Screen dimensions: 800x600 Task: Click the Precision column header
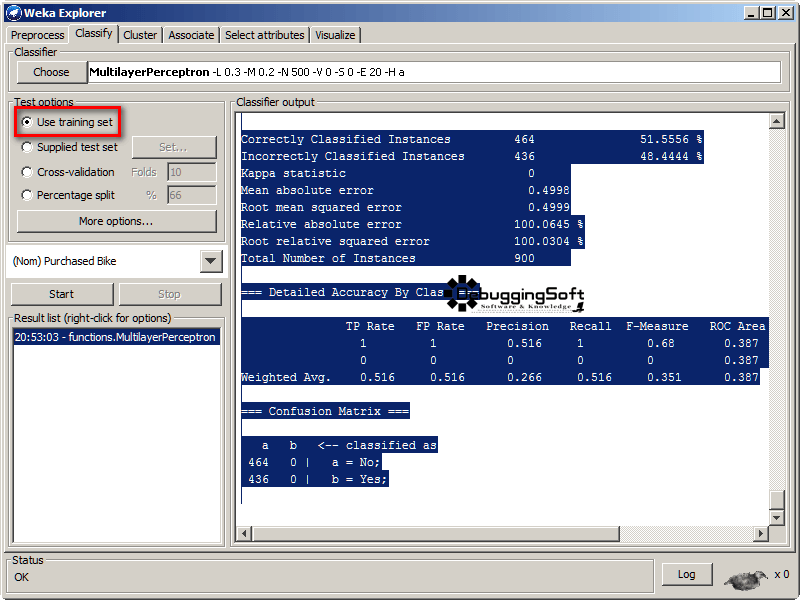(517, 327)
